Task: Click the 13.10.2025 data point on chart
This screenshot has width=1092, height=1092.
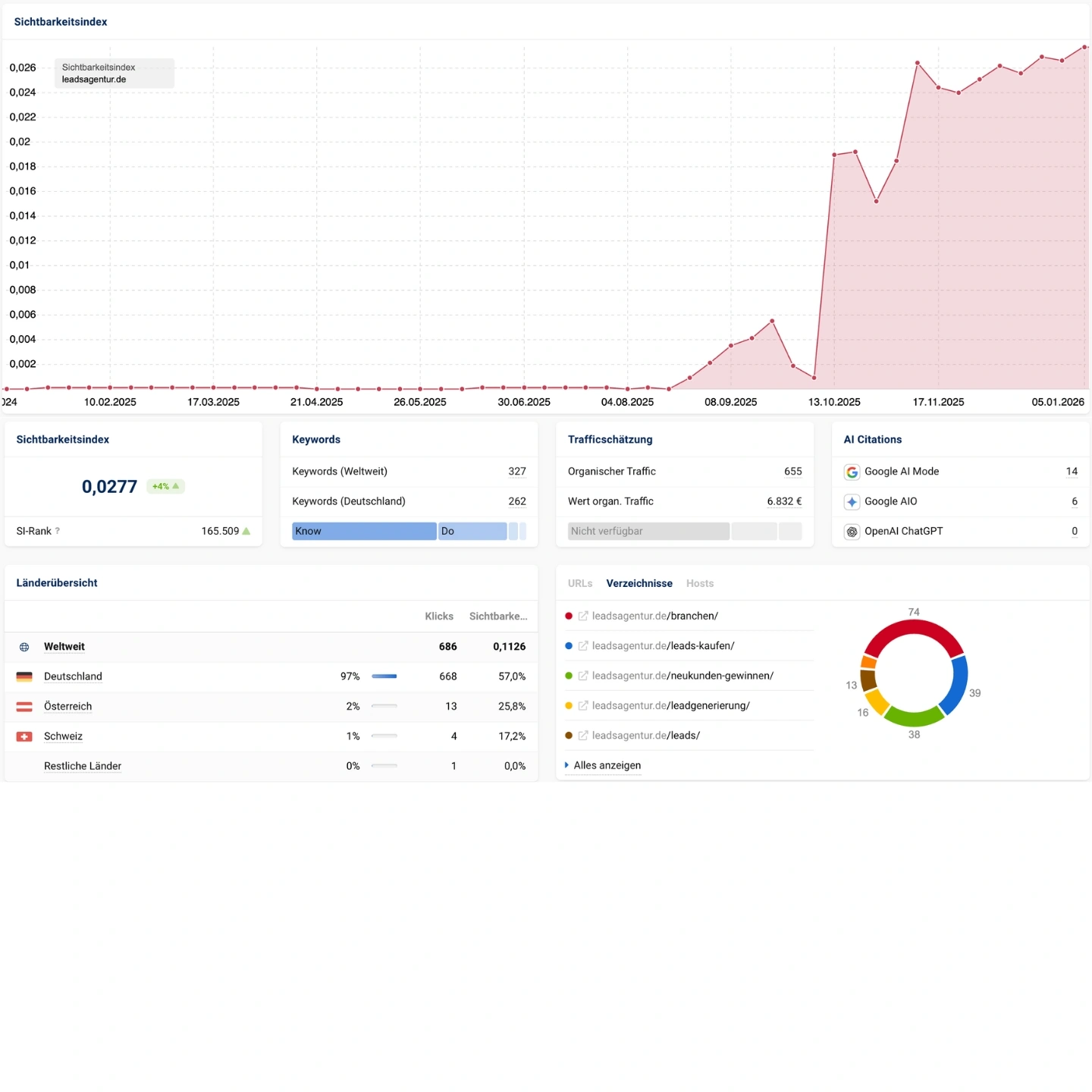Action: coord(834,155)
